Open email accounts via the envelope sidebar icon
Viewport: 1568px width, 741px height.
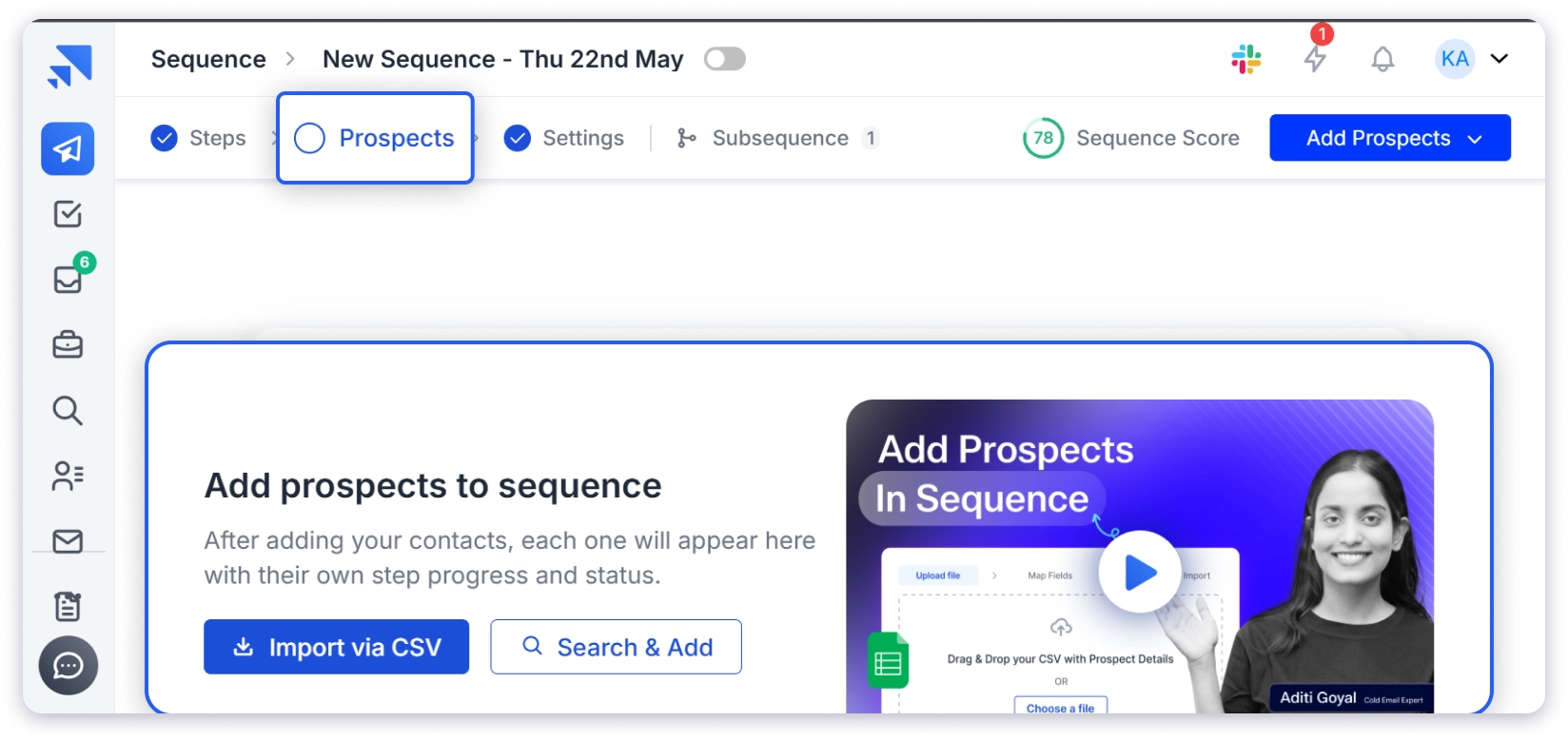pyautogui.click(x=67, y=541)
